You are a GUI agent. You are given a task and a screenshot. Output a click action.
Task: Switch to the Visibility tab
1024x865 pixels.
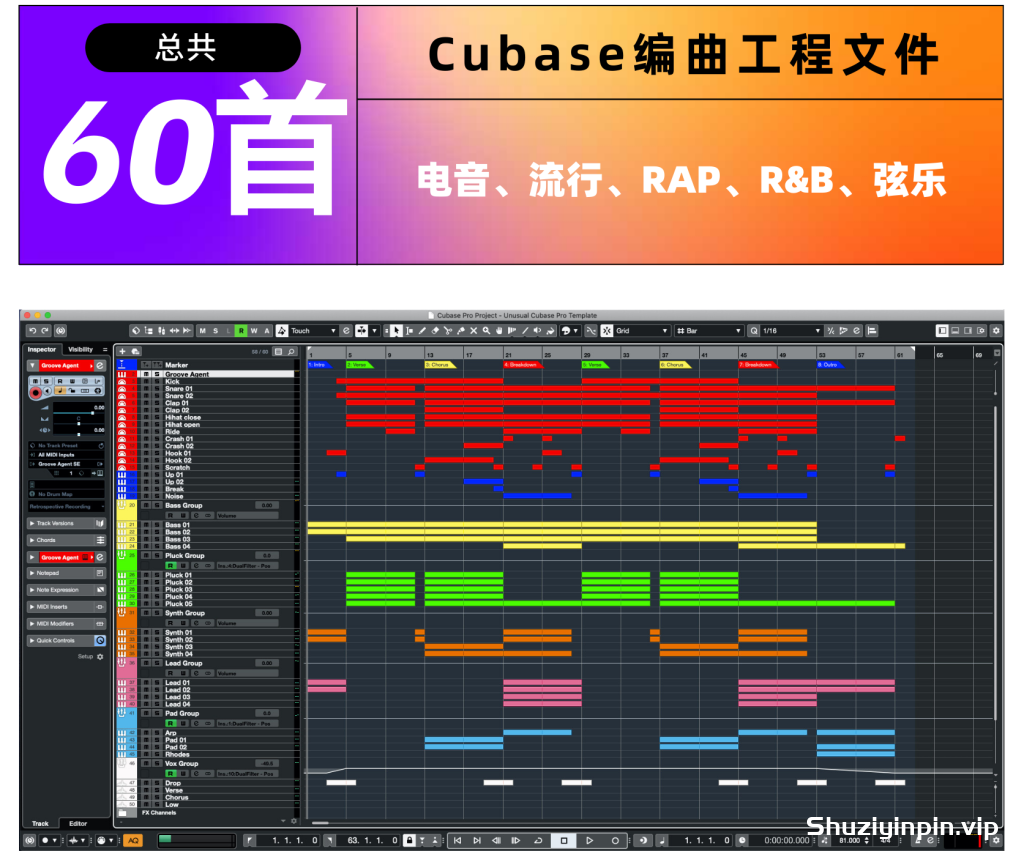(x=80, y=350)
